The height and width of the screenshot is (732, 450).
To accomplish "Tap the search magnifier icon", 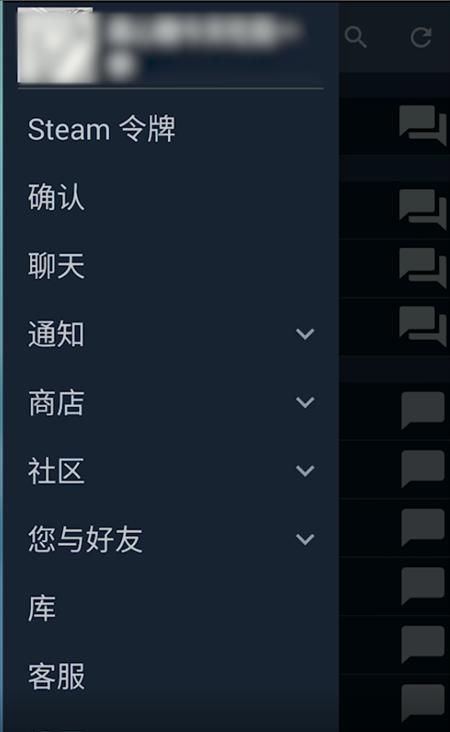I will pos(355,37).
